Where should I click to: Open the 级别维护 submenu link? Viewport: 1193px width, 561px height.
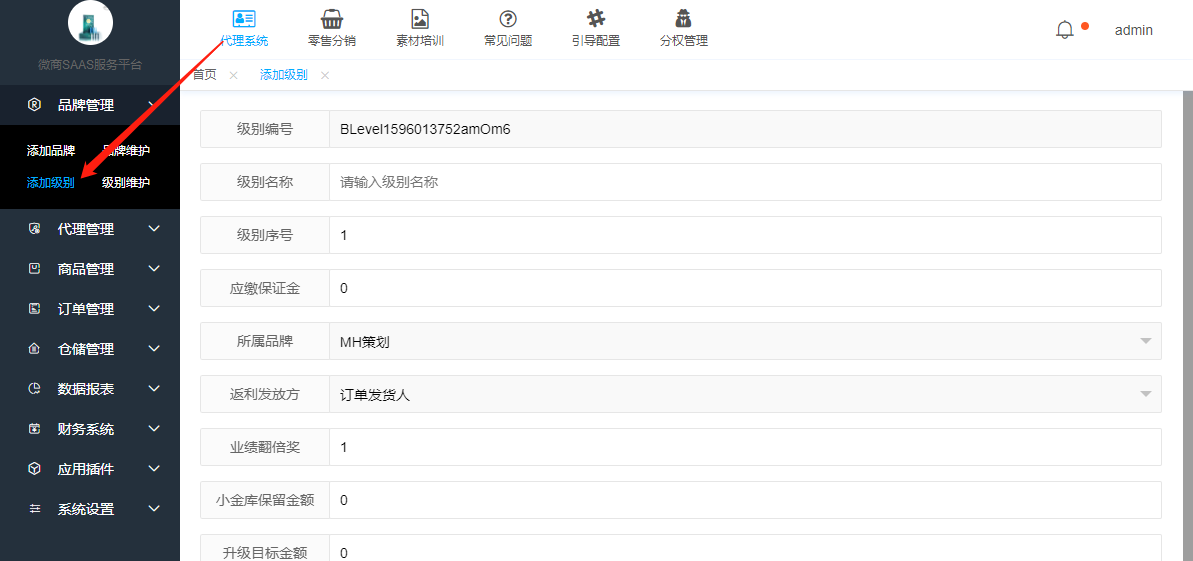click(126, 183)
